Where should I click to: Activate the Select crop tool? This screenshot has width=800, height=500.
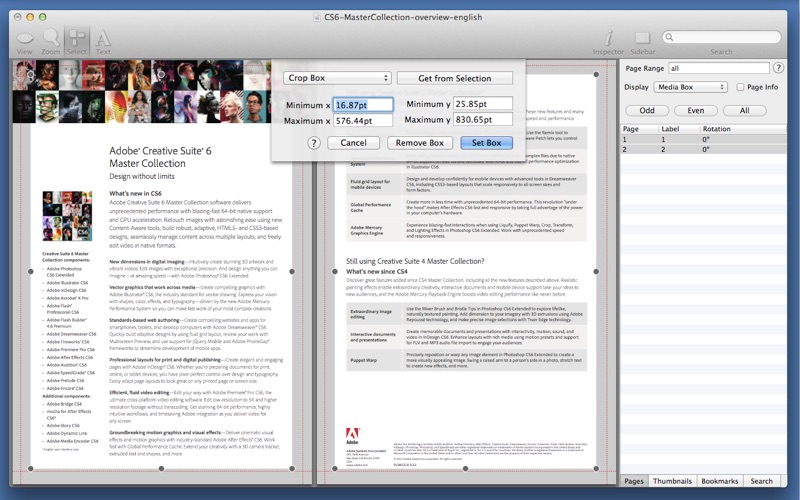(x=77, y=41)
